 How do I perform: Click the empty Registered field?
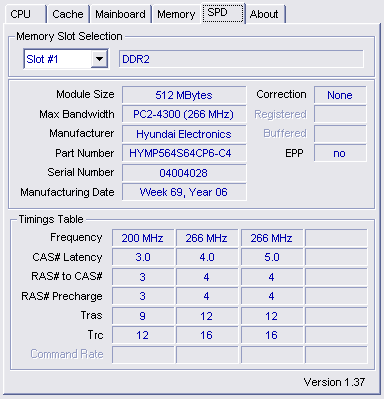(340, 114)
